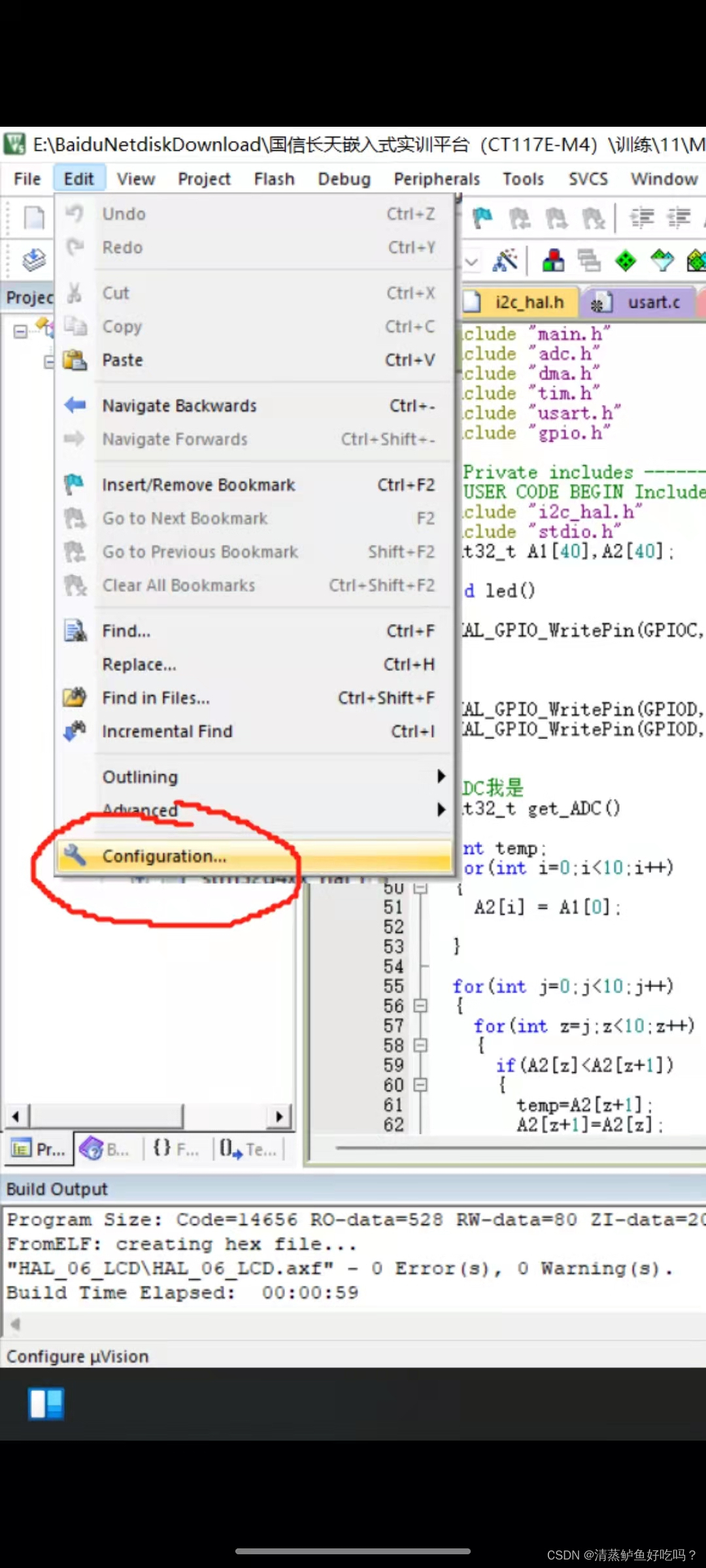
Task: Click the Build Output scroll left arrow
Action: pyautogui.click(x=14, y=1324)
